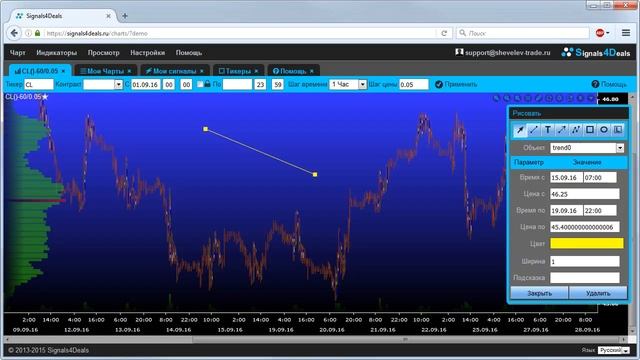Open the Объект trend0 dropdown
The width and height of the screenshot is (640, 360).
(620, 148)
